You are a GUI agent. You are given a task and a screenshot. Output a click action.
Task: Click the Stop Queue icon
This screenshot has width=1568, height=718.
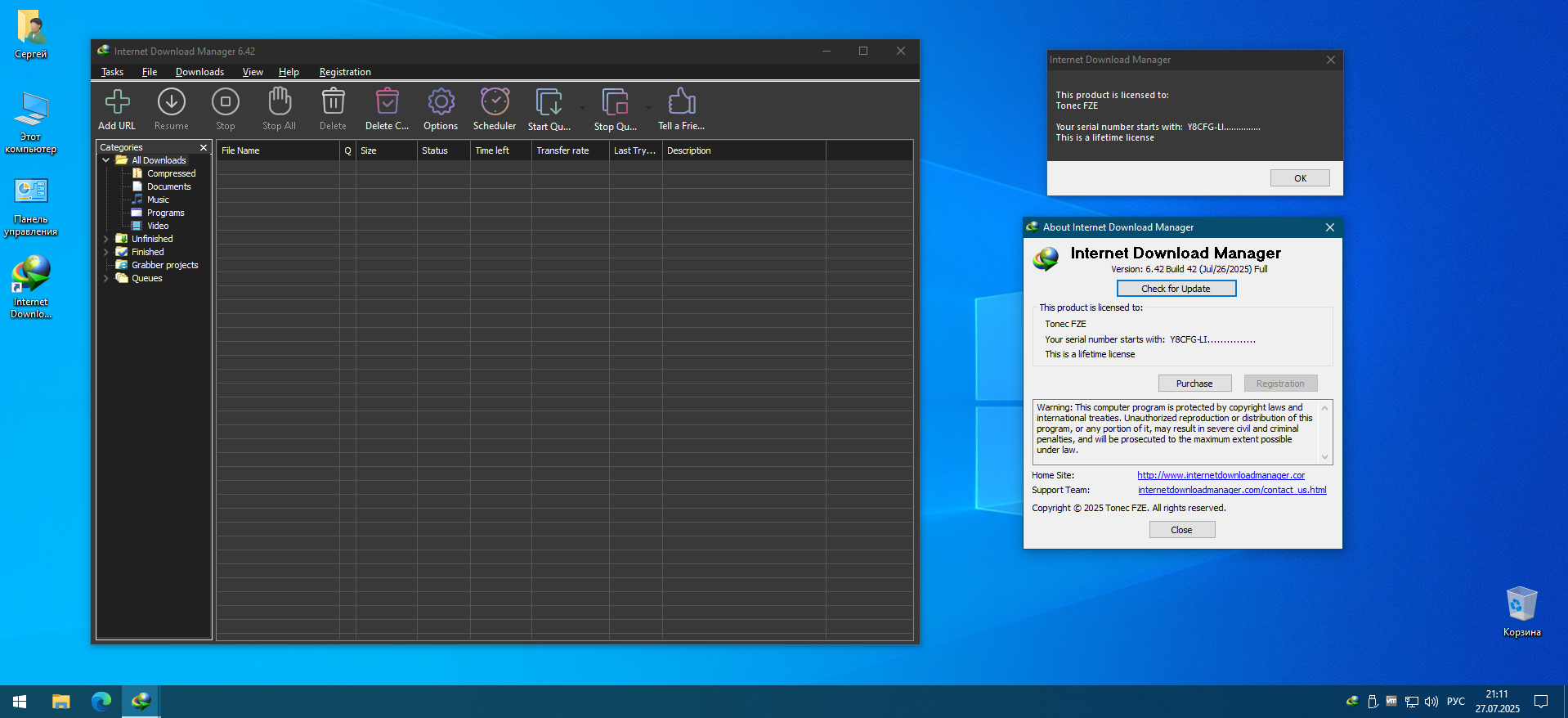point(615,102)
